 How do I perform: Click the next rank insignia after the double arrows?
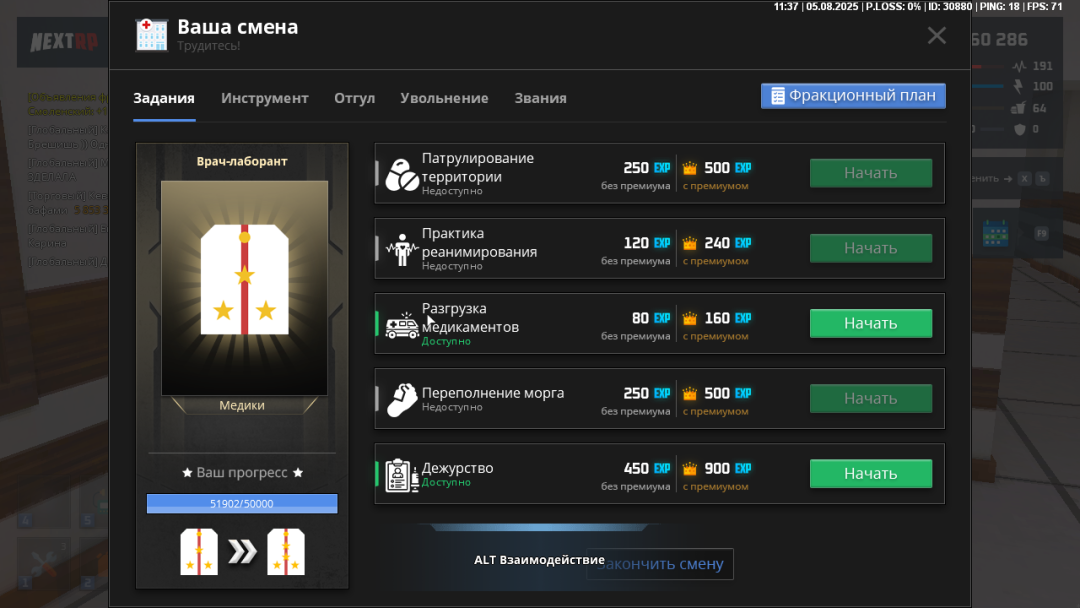286,552
